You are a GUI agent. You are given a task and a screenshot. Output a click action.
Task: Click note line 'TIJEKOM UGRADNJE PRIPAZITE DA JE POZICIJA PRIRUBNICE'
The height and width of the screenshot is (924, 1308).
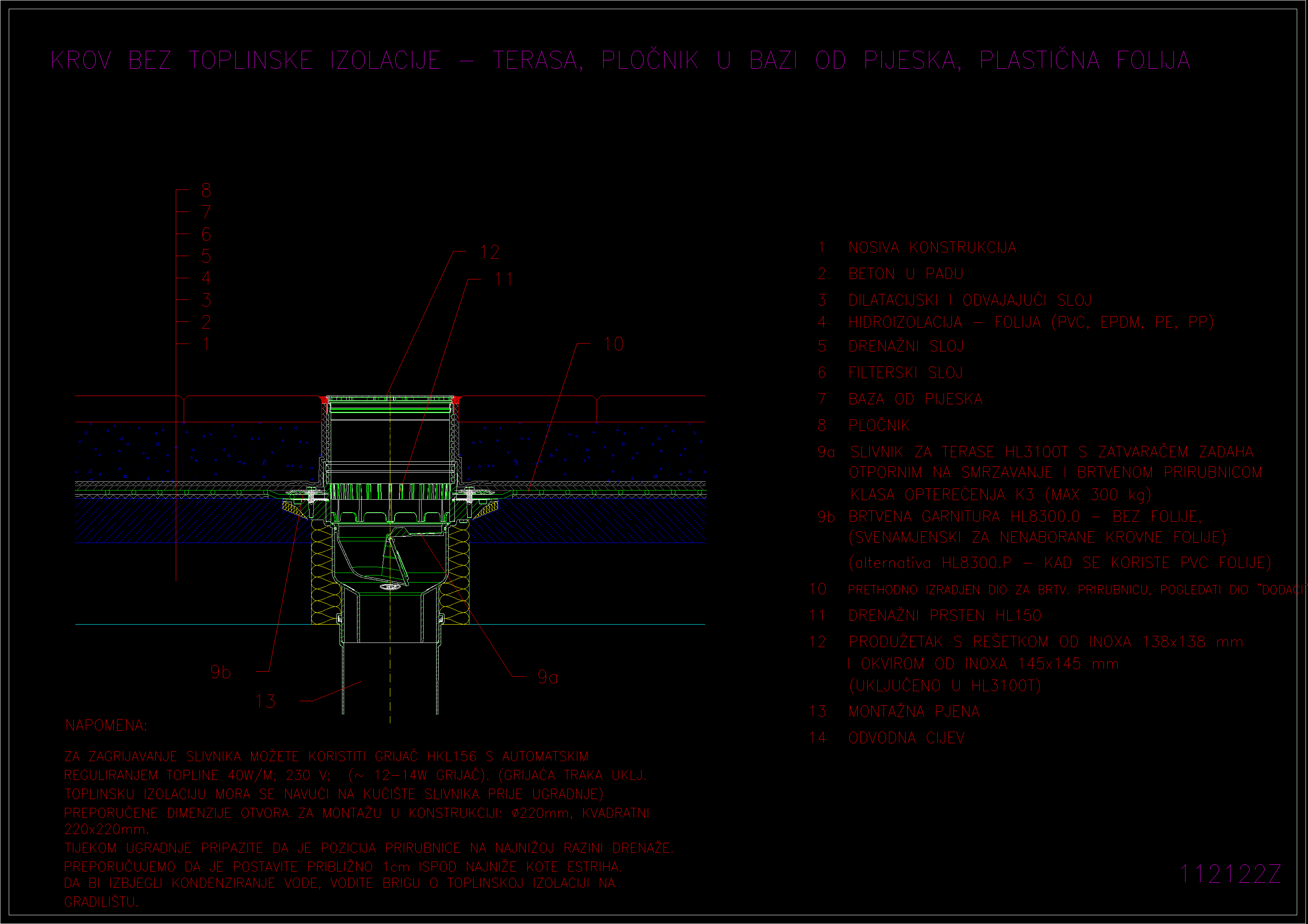pyautogui.click(x=262, y=848)
